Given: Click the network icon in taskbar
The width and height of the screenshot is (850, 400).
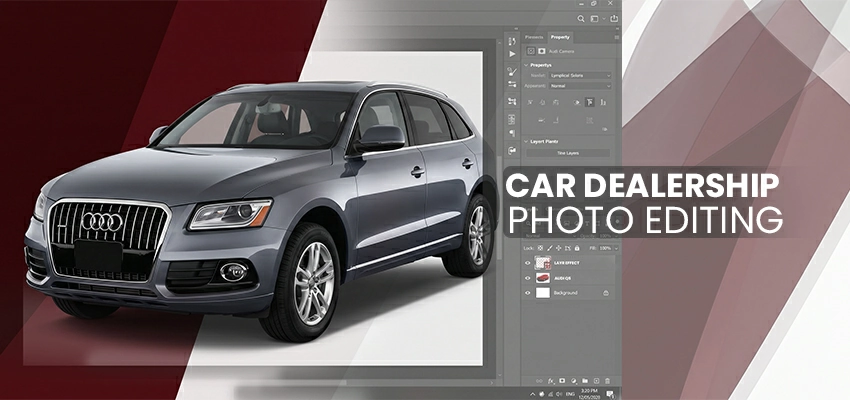Looking at the screenshot, I should coord(550,394).
